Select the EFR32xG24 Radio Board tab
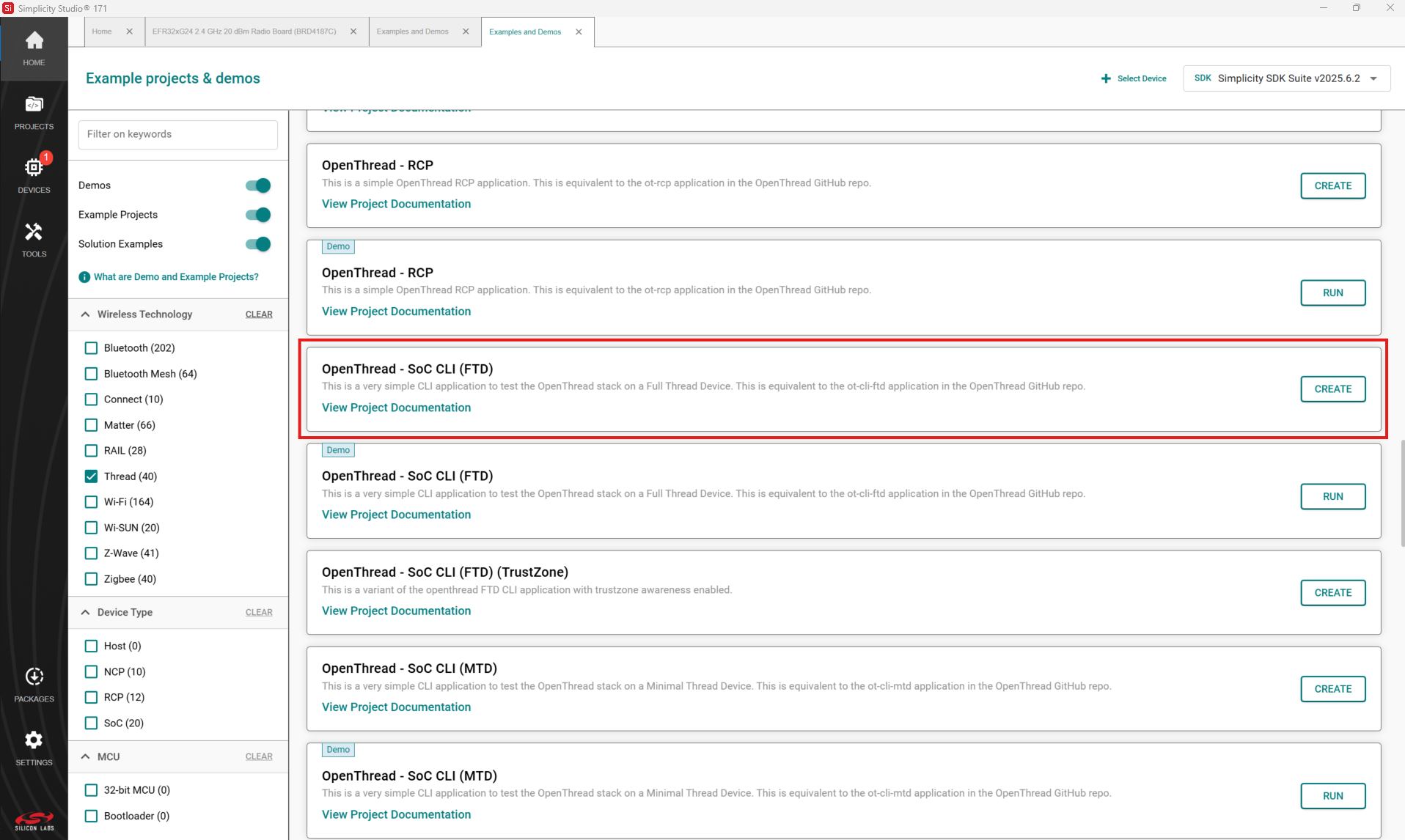 (245, 32)
